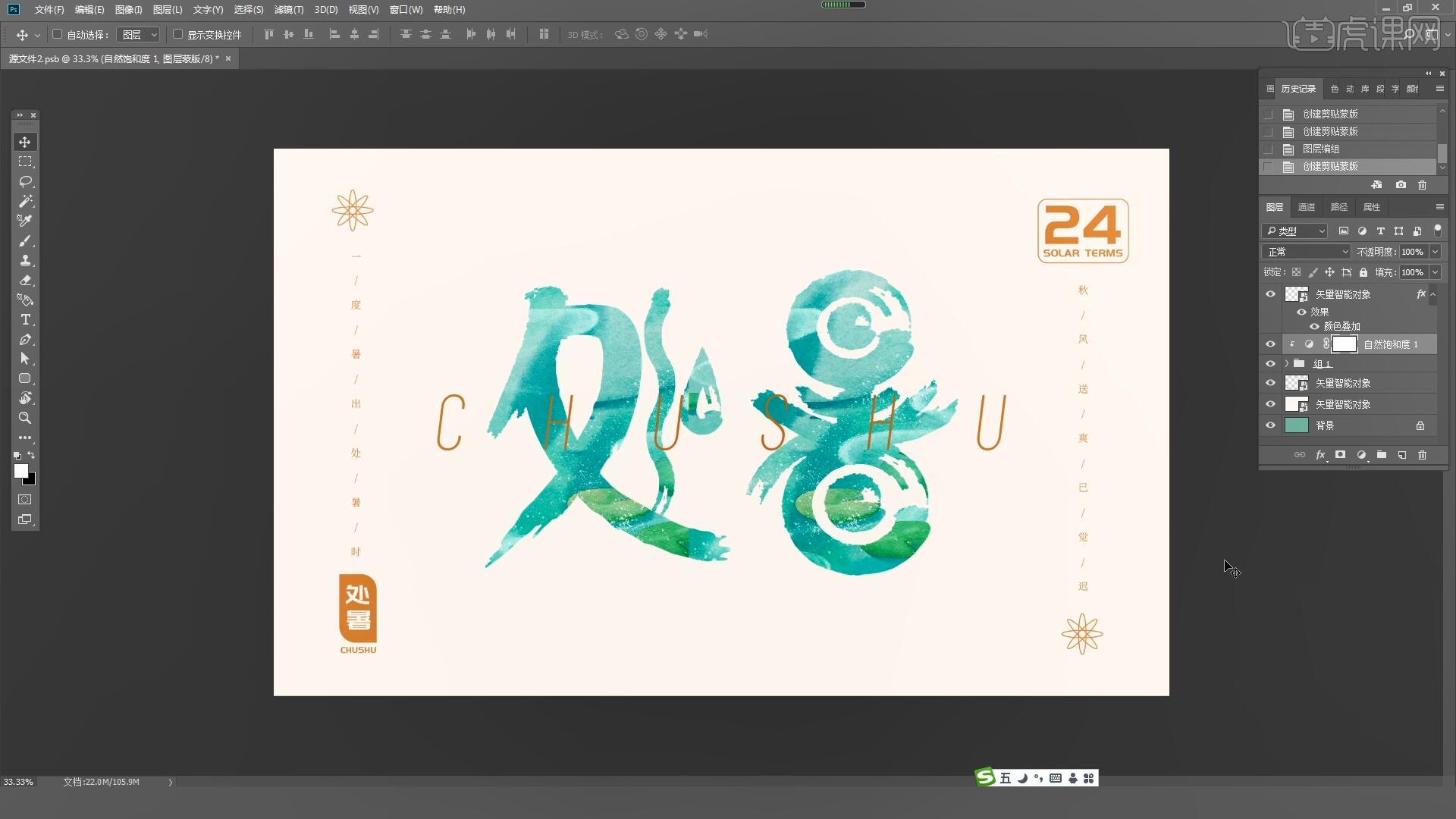Enable the 自动选择 checkbox
1456x819 pixels.
pos(57,34)
